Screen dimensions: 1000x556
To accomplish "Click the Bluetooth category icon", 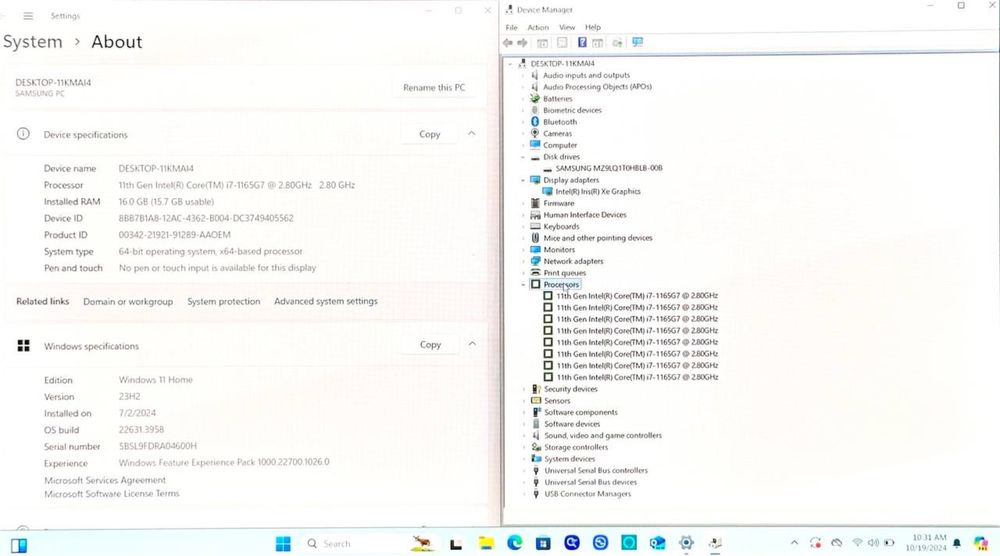I will point(535,122).
